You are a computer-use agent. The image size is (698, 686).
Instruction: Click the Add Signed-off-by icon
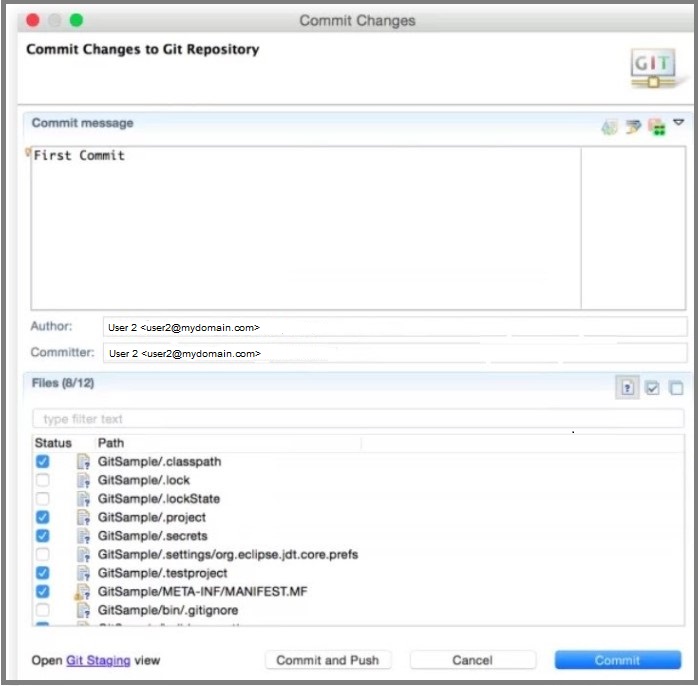click(633, 127)
